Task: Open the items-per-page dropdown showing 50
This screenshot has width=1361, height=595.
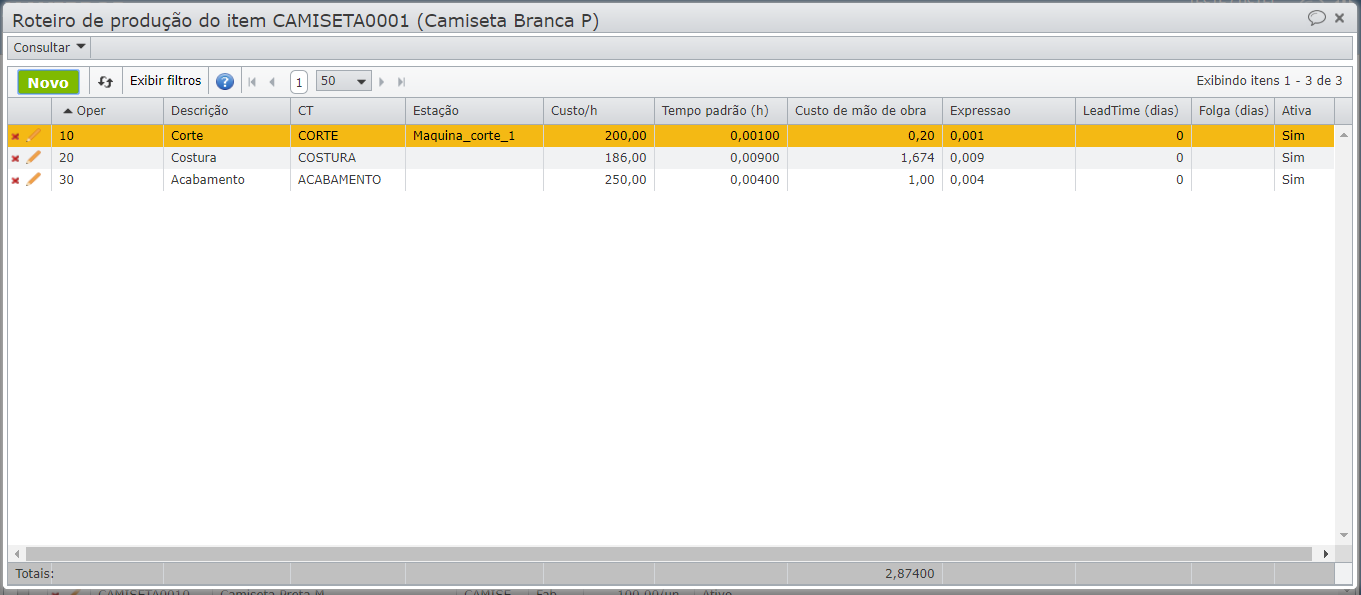Action: [344, 81]
